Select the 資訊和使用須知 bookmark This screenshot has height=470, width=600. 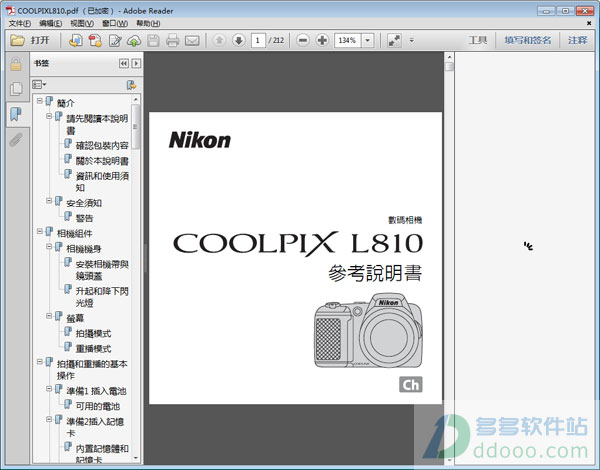pyautogui.click(x=102, y=182)
